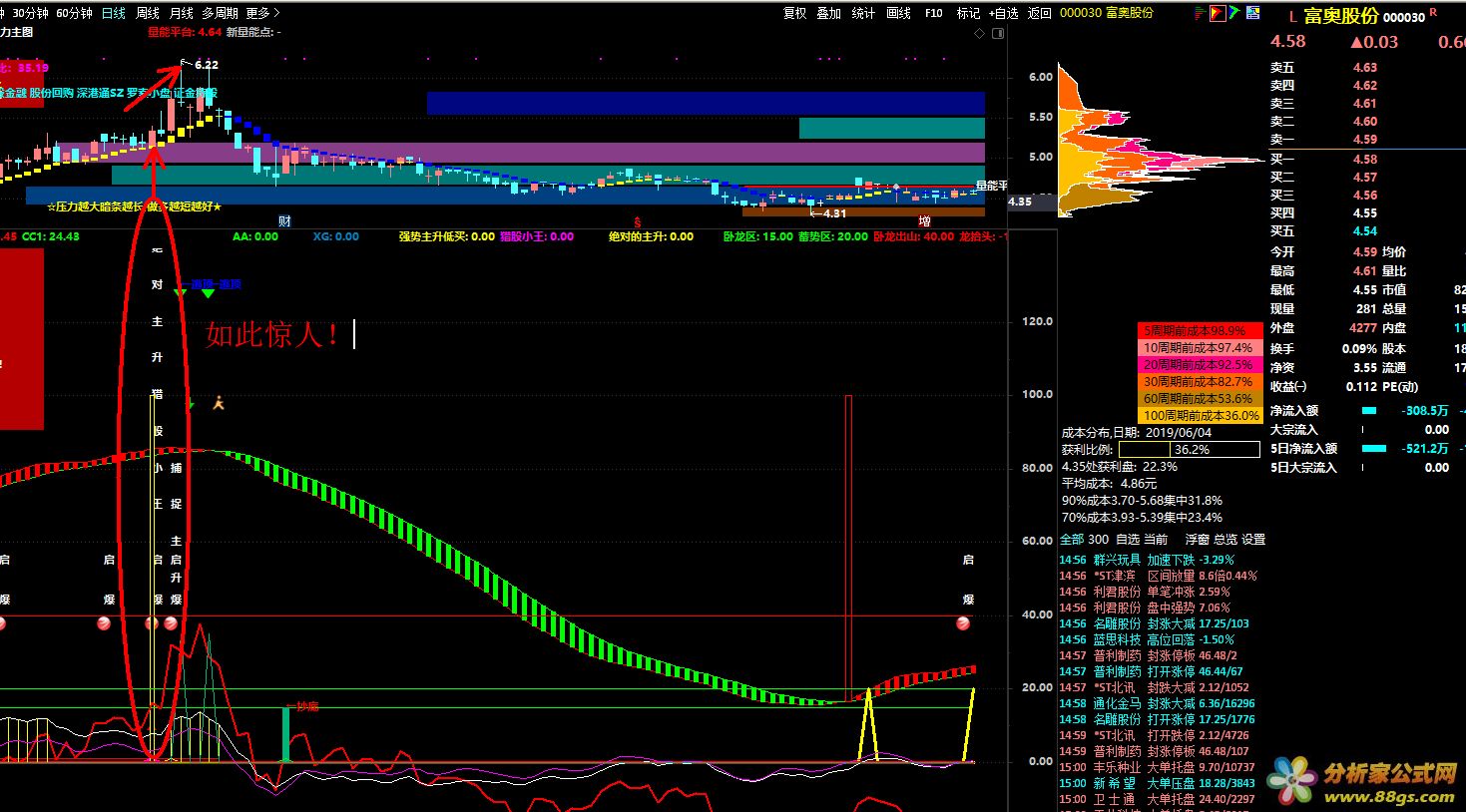Click the 财 marker on the chart

[284, 221]
